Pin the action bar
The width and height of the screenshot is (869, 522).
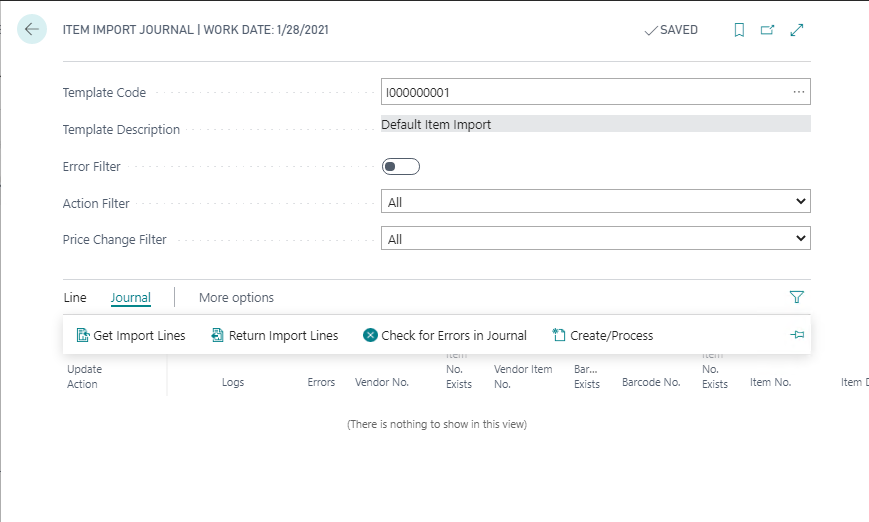(x=797, y=335)
